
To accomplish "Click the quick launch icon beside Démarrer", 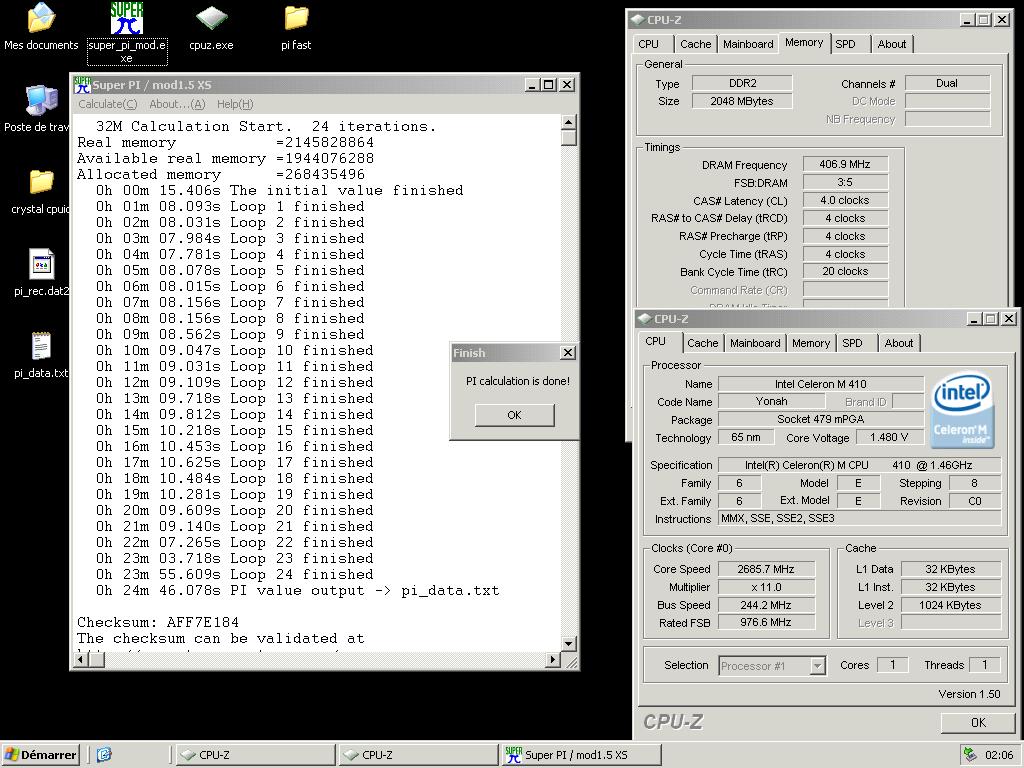I will pyautogui.click(x=104, y=755).
